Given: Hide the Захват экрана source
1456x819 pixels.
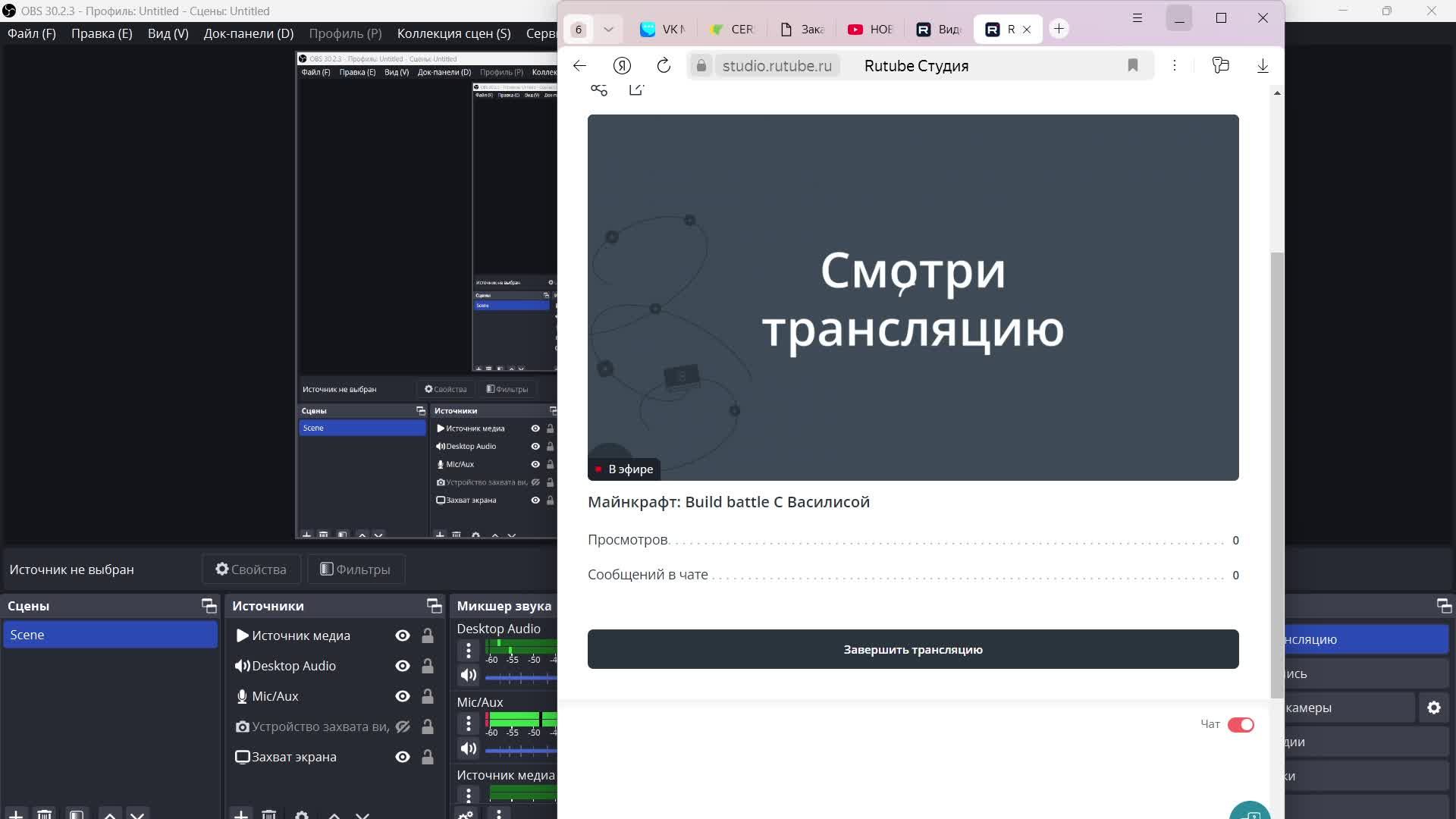Looking at the screenshot, I should click(403, 757).
